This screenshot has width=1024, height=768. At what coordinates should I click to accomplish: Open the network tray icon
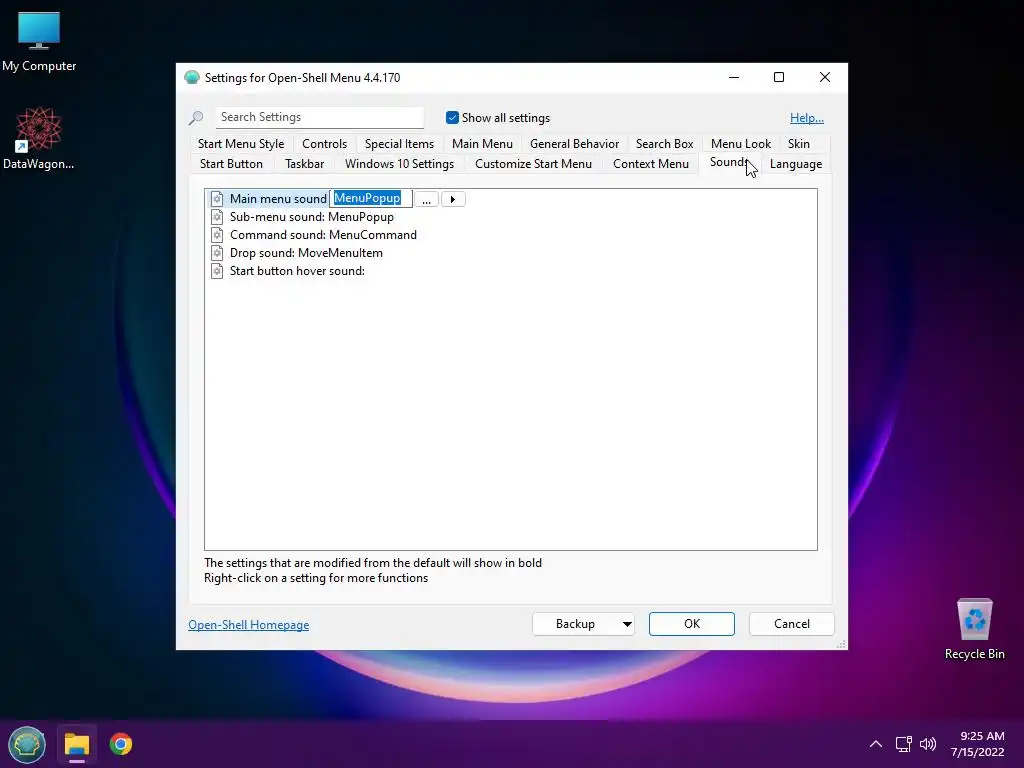click(x=904, y=744)
